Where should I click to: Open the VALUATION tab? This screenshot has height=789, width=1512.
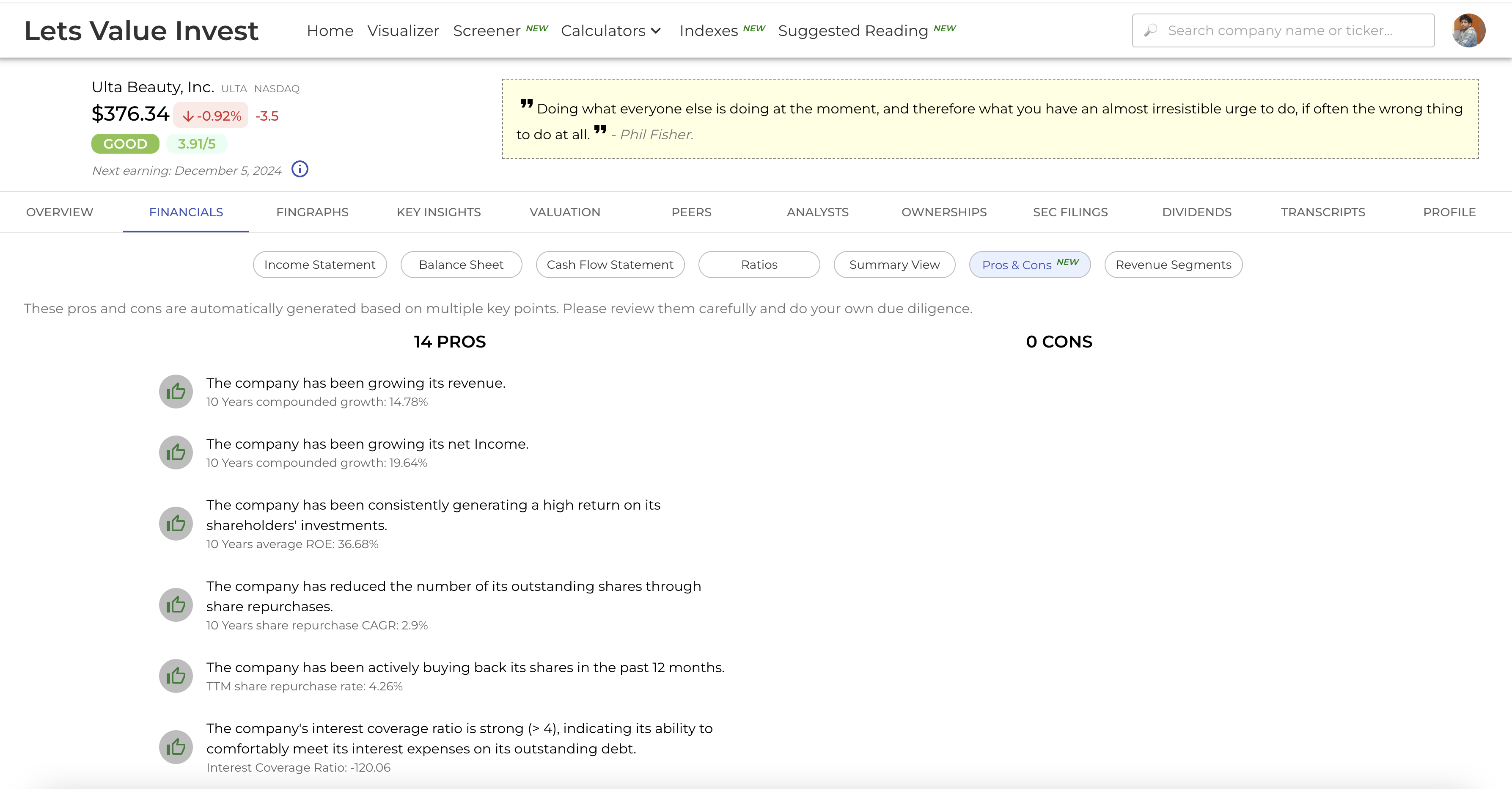tap(565, 212)
